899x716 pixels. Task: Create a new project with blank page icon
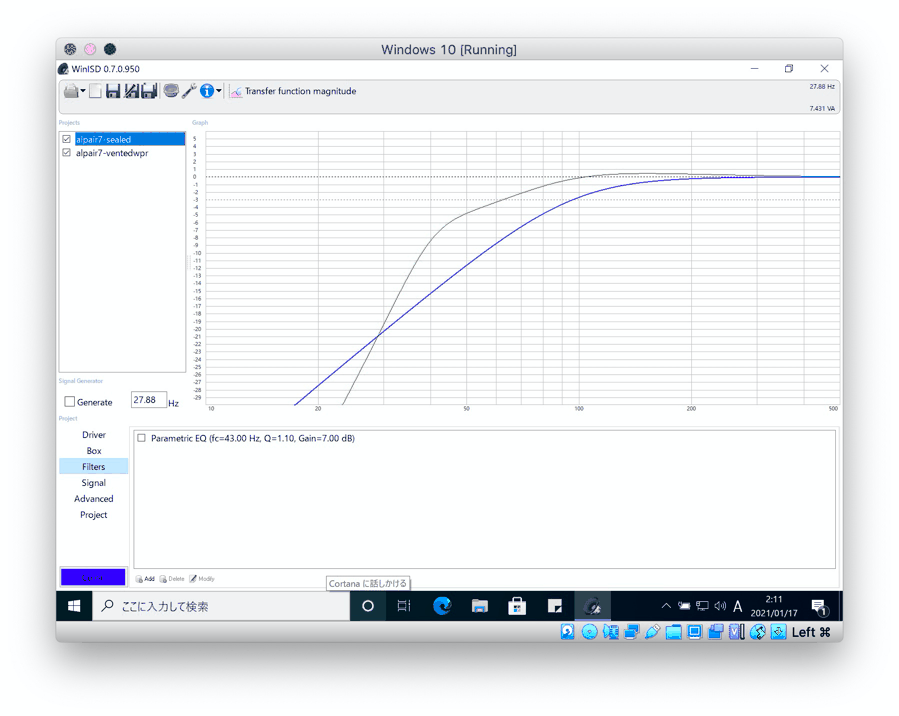click(95, 91)
